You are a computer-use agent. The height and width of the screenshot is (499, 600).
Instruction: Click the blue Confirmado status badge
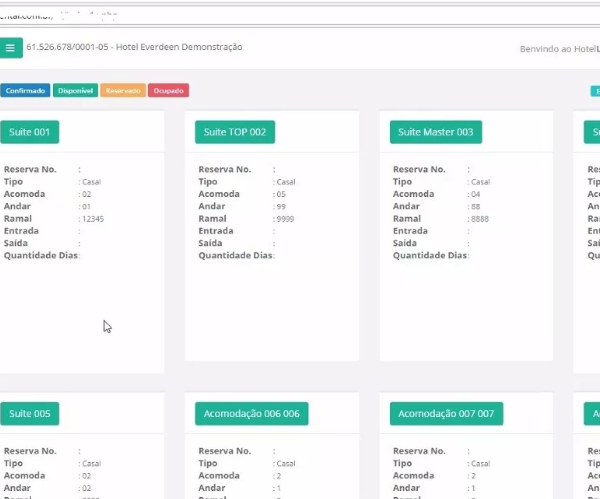25,91
